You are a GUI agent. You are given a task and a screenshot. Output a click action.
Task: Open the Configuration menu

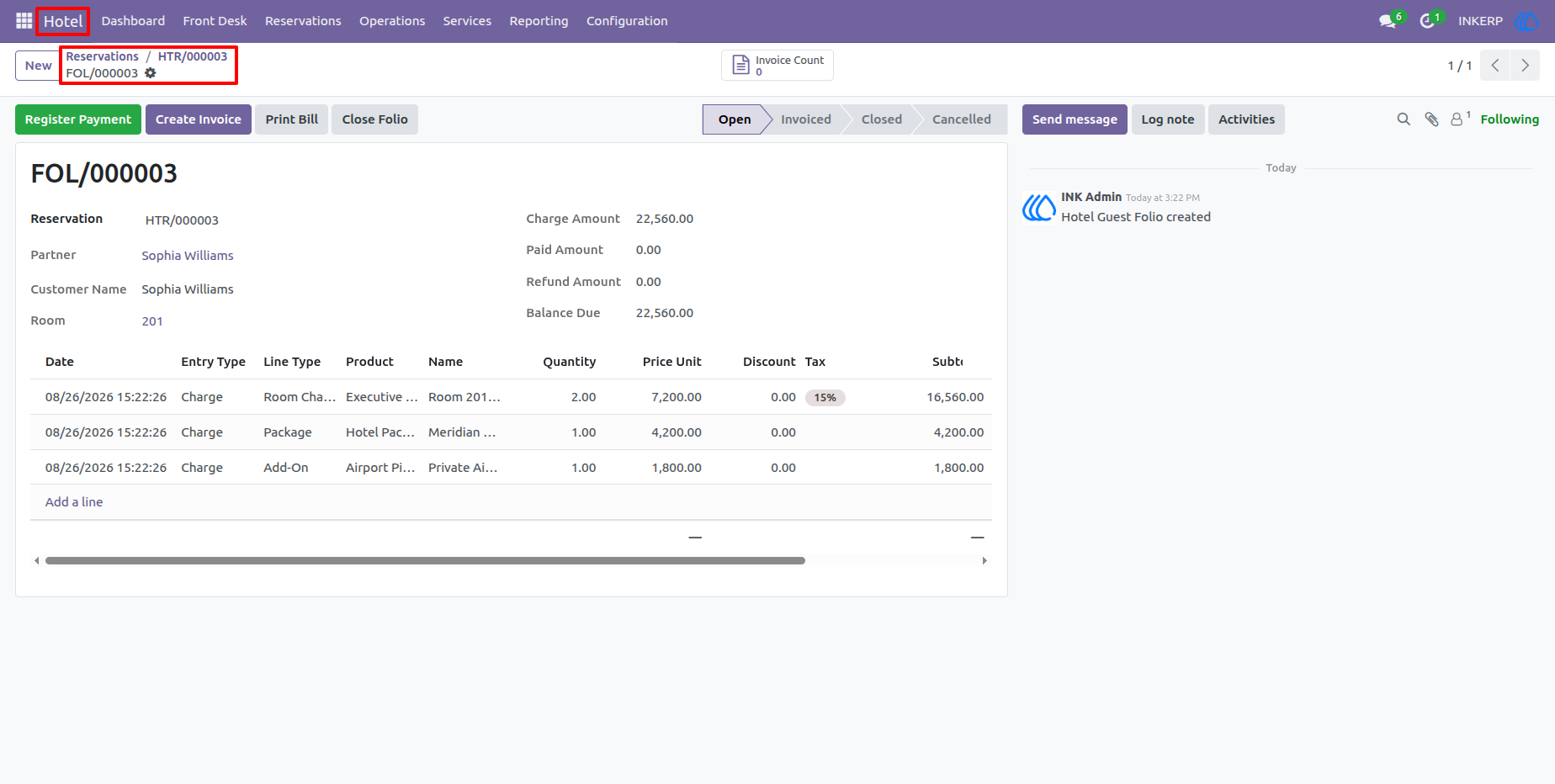(627, 21)
